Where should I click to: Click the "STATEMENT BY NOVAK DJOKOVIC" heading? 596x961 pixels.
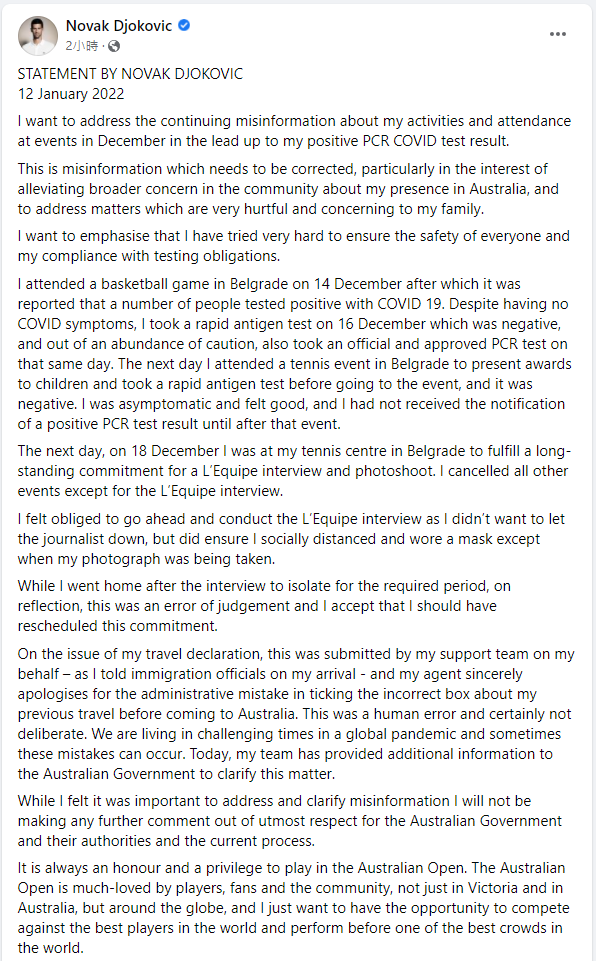tap(130, 74)
